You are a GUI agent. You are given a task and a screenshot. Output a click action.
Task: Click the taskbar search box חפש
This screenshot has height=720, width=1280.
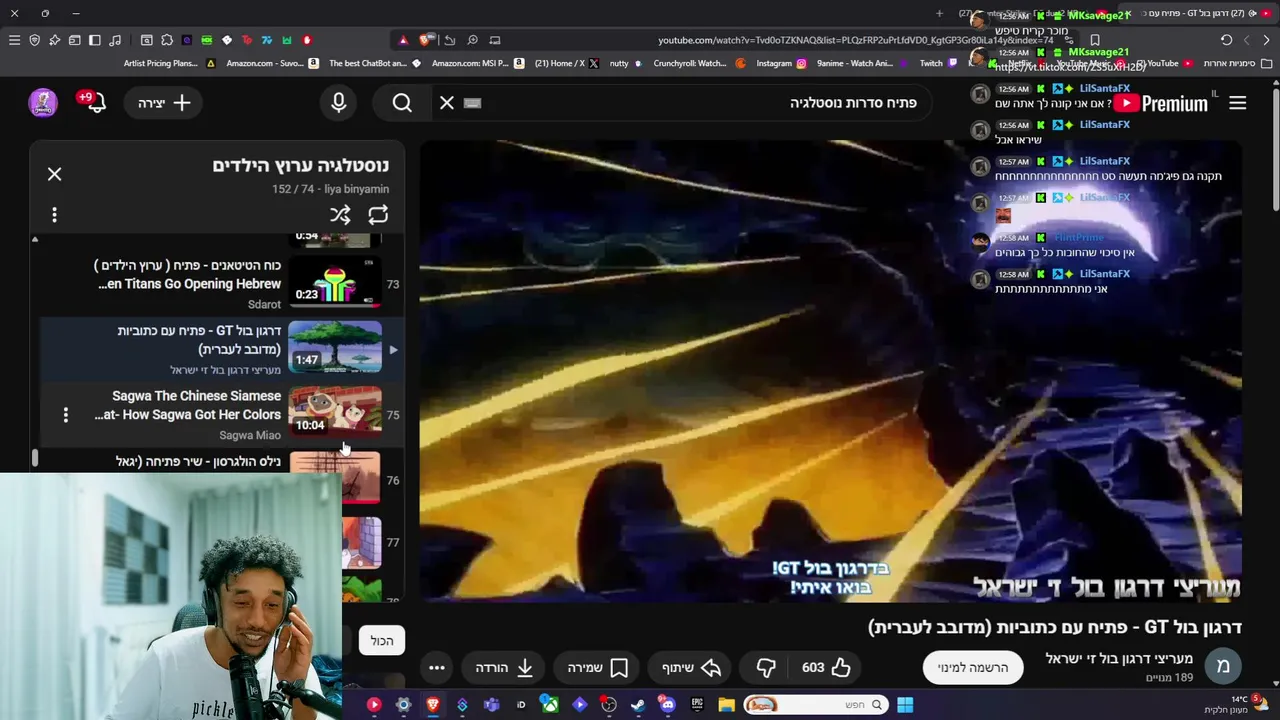click(x=814, y=705)
